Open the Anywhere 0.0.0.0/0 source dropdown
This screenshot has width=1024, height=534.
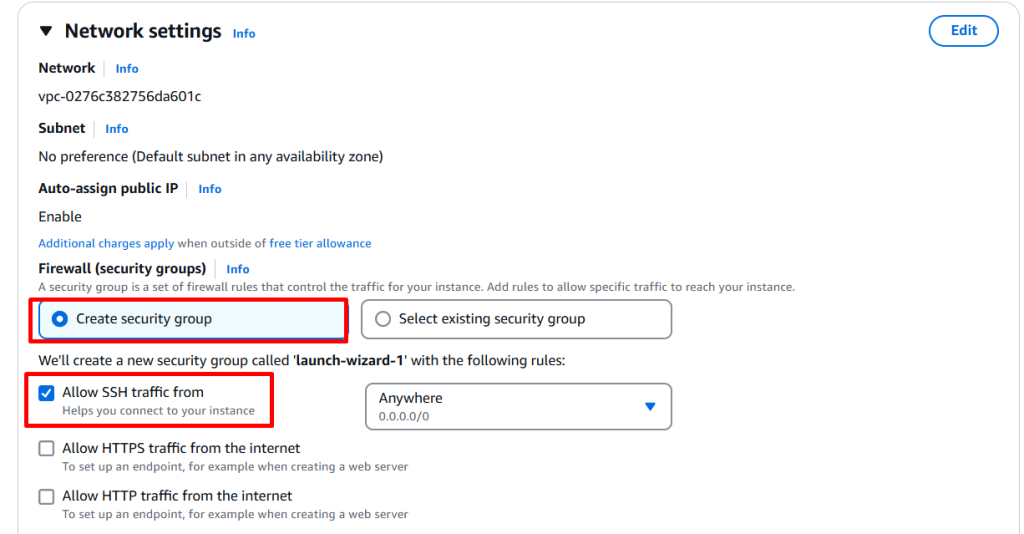pyautogui.click(x=518, y=406)
